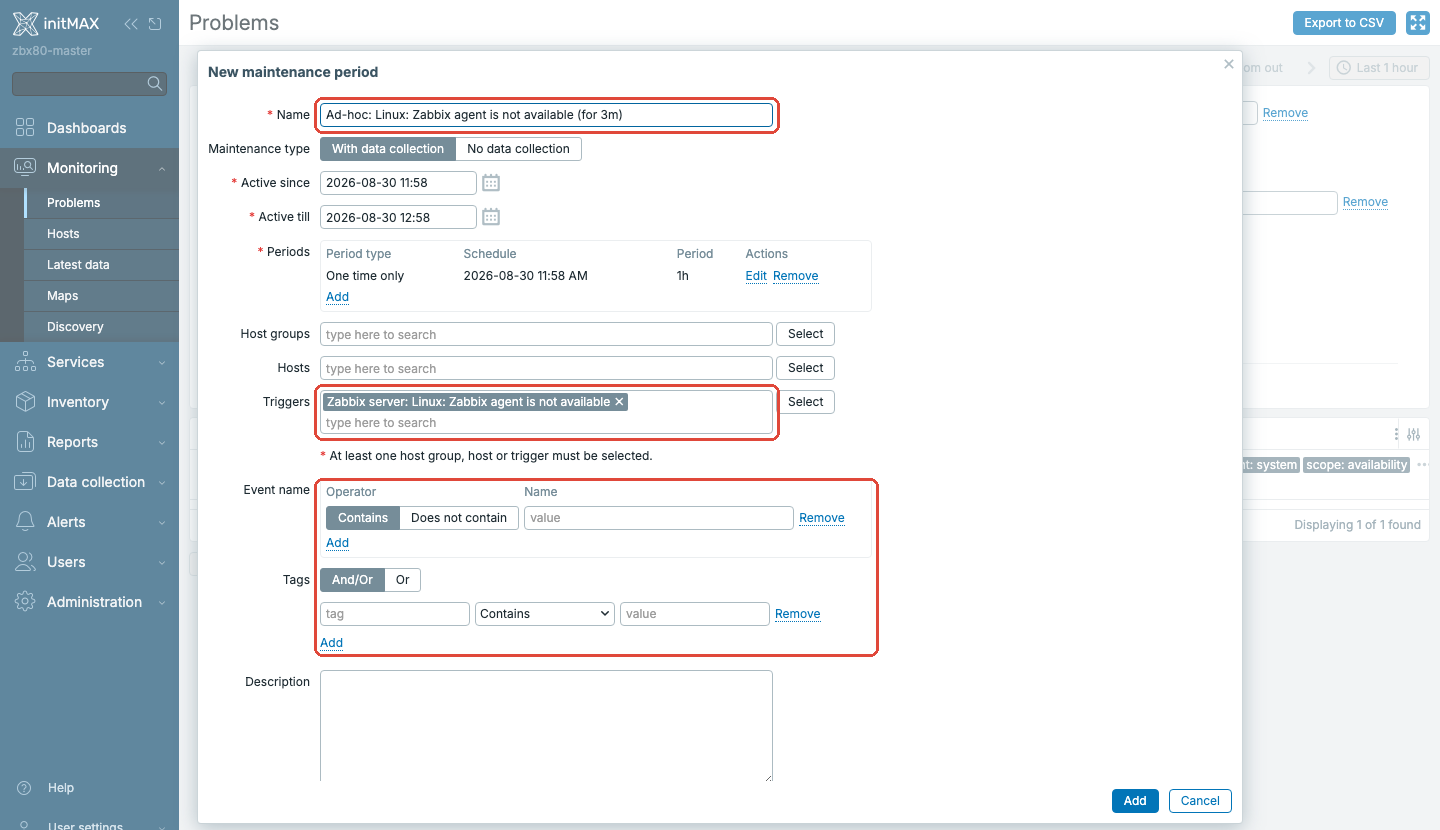Select And/Or tag evaluation
The height and width of the screenshot is (830, 1440).
click(352, 580)
